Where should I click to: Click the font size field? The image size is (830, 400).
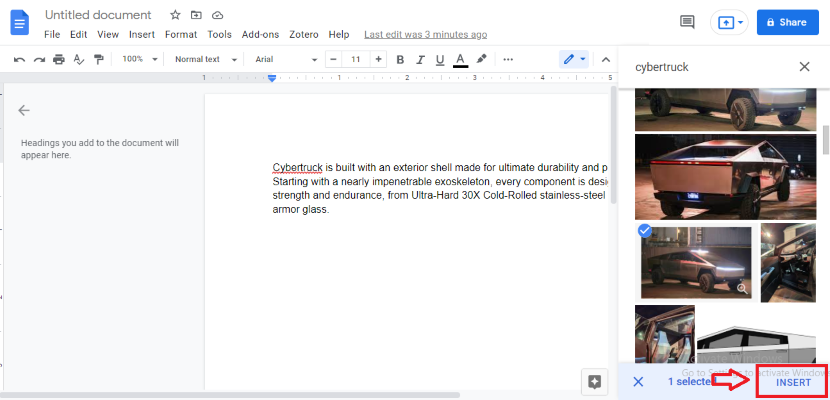[356, 59]
